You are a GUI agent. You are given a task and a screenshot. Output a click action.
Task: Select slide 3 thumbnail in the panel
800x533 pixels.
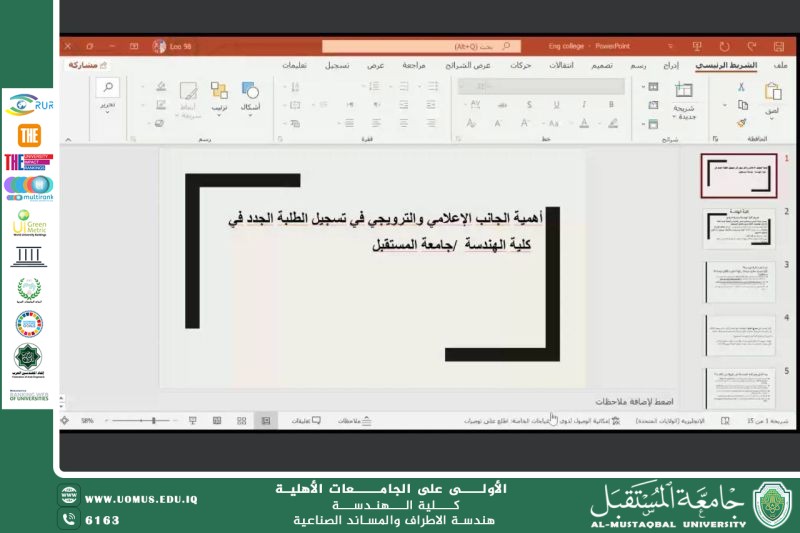coord(740,282)
